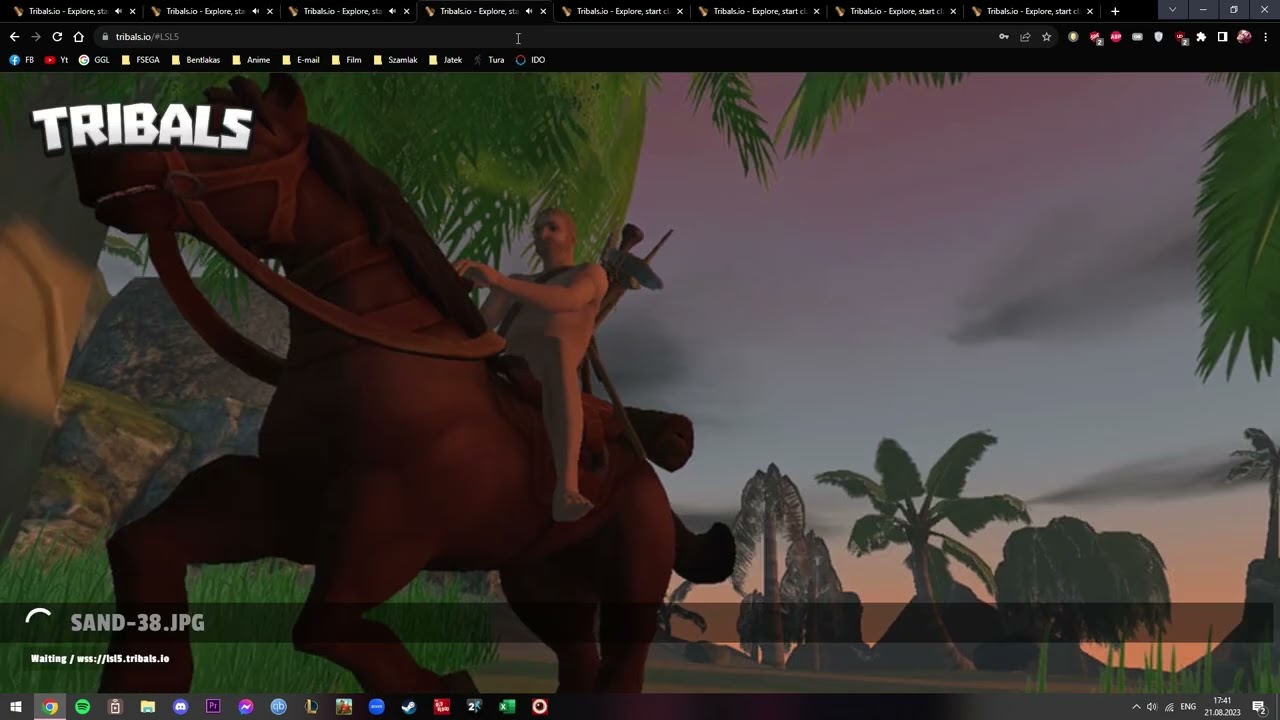The image size is (1280, 720).
Task: Open the Bentlakas bookmark folder
Action: (x=195, y=60)
